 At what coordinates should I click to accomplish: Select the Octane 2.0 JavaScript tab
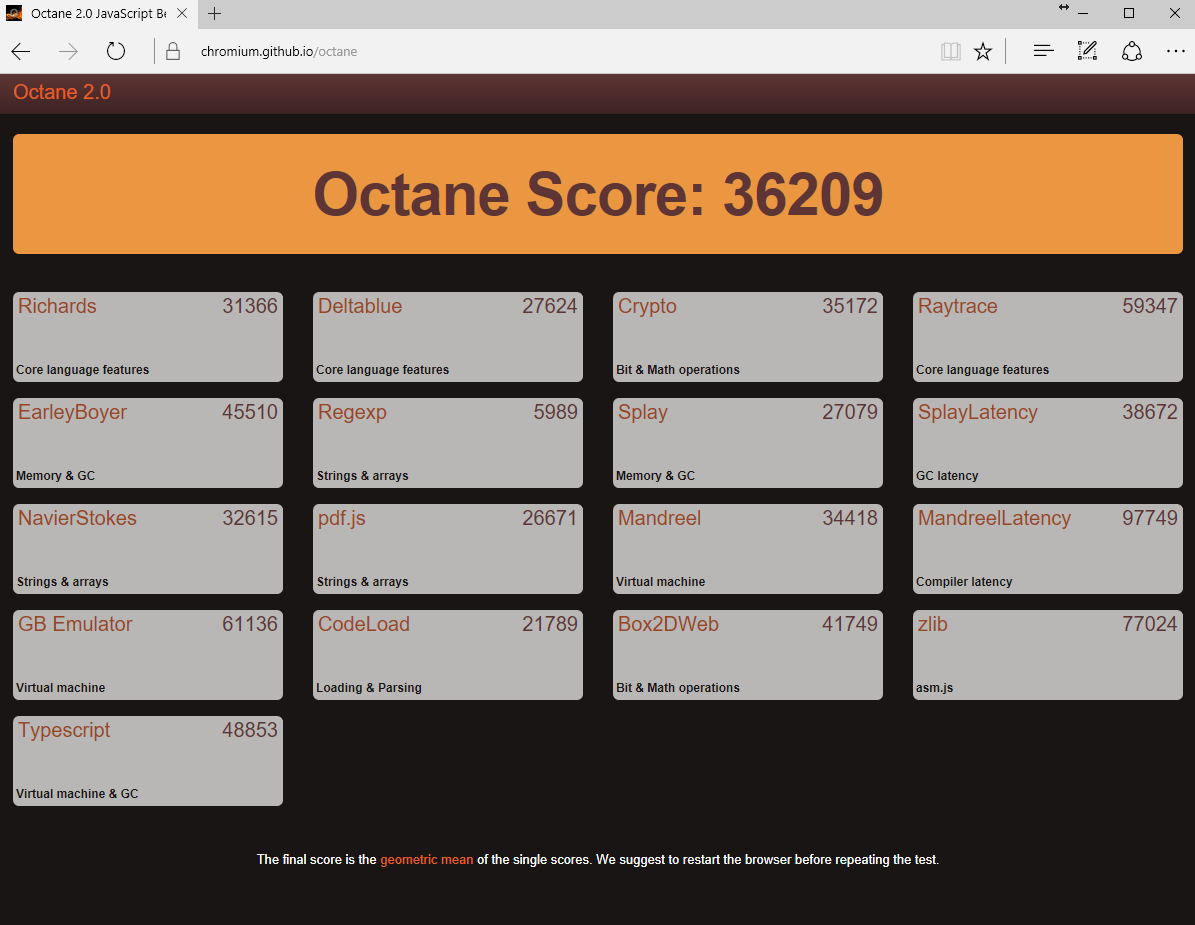click(x=98, y=14)
